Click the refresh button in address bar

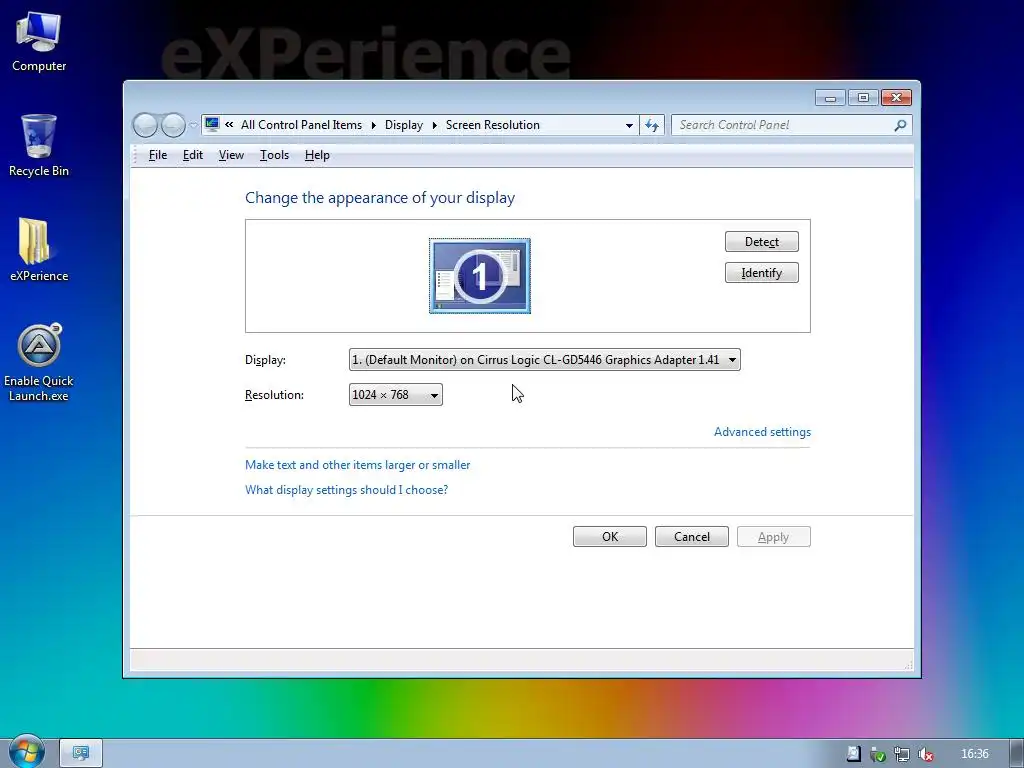(x=652, y=125)
